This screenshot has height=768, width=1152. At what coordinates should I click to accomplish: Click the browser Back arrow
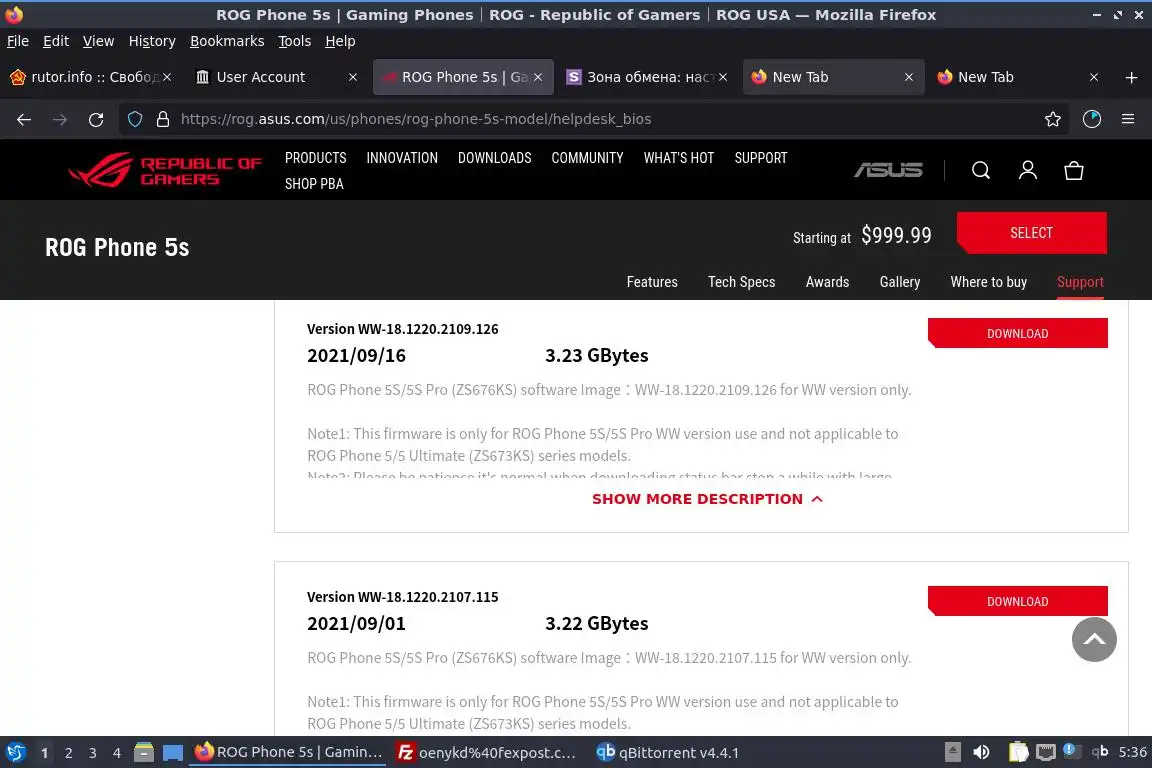pos(24,119)
